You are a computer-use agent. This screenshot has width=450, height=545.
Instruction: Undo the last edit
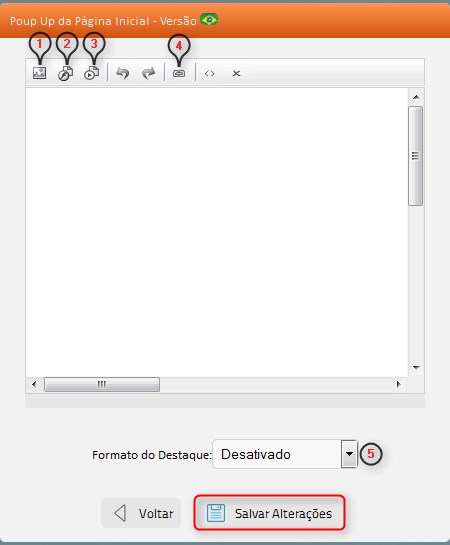click(x=123, y=73)
